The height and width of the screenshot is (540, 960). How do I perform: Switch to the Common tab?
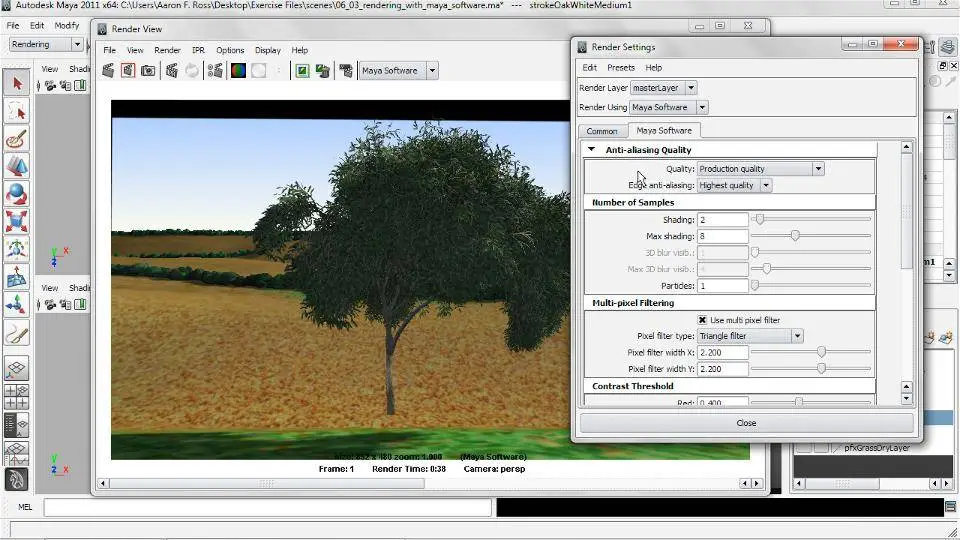pyautogui.click(x=602, y=131)
